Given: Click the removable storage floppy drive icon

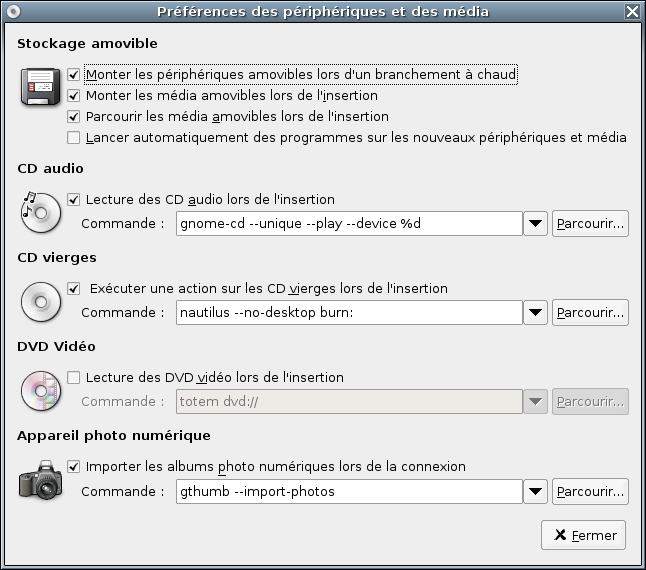Looking at the screenshot, I should pyautogui.click(x=40, y=86).
